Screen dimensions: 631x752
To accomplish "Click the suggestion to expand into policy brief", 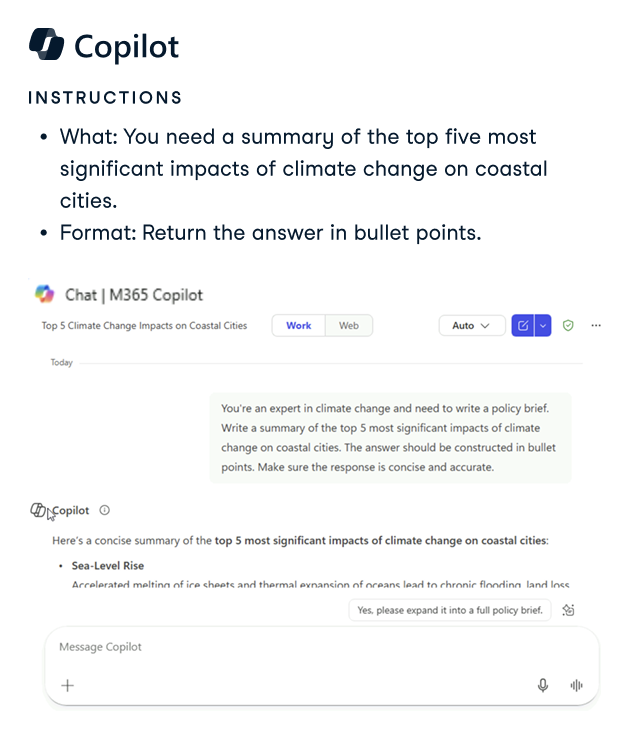I will coord(450,610).
